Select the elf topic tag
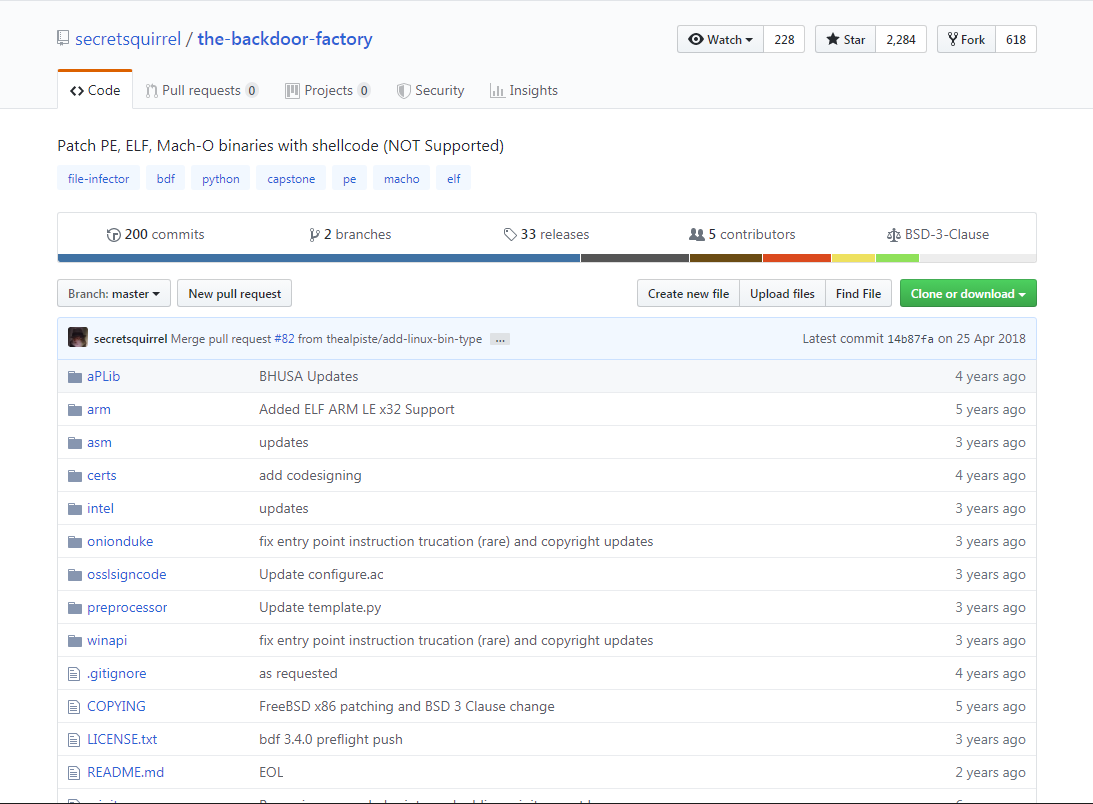The width and height of the screenshot is (1093, 804). click(x=454, y=179)
